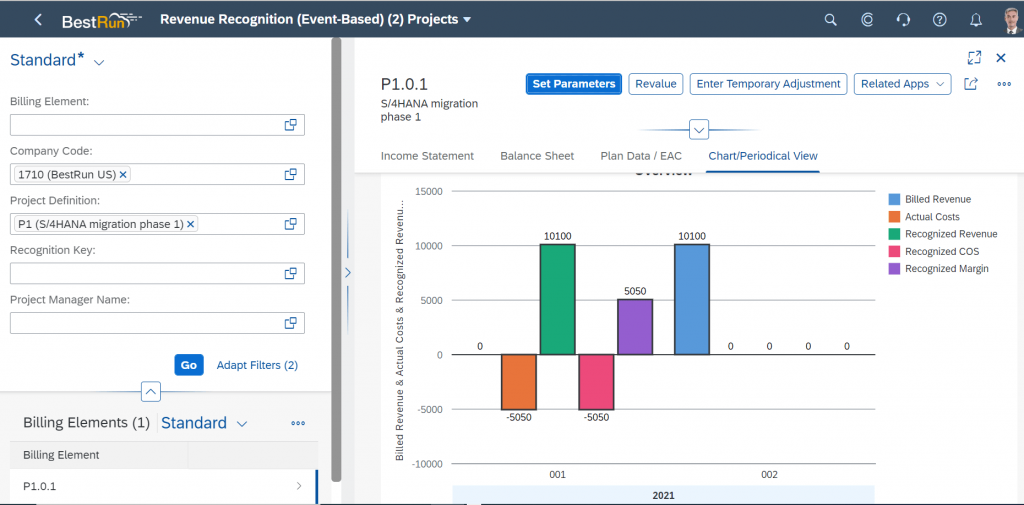Click the Billing Element column header
Screen dimensions: 1024x505
[x=99, y=455]
